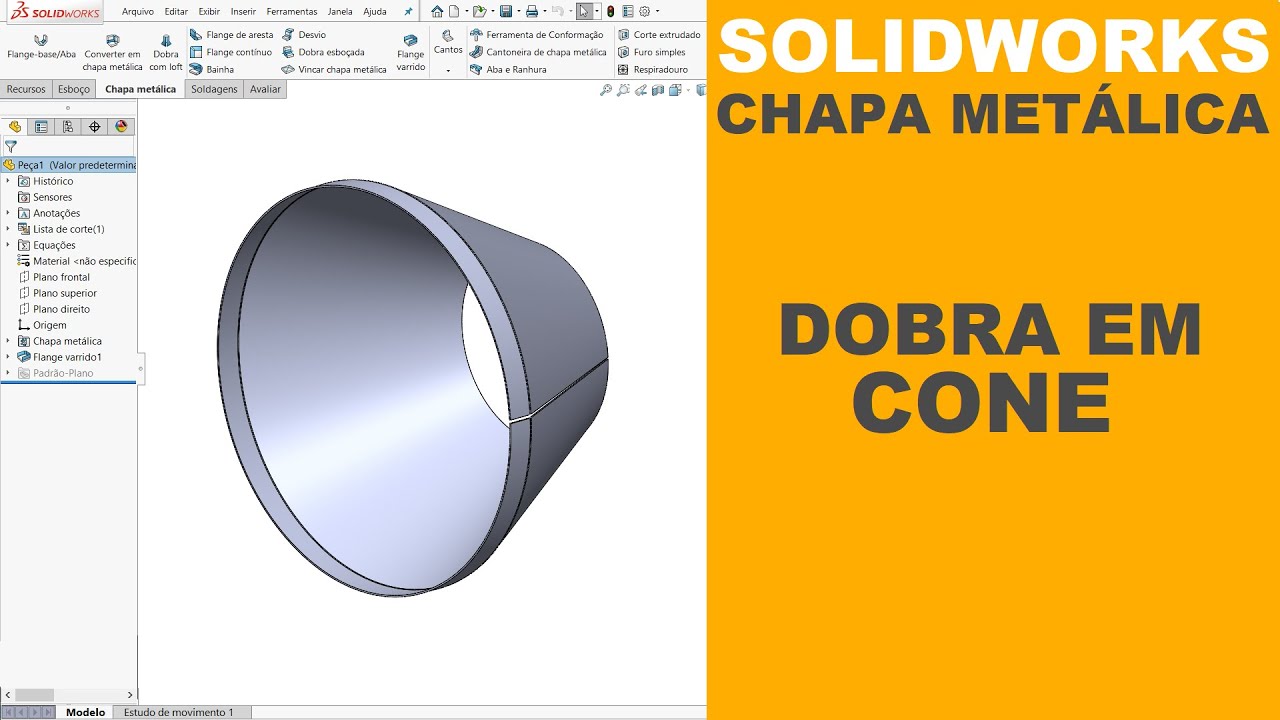1280x720 pixels.
Task: Open Ferramenta de Conformação
Action: pyautogui.click(x=537, y=35)
